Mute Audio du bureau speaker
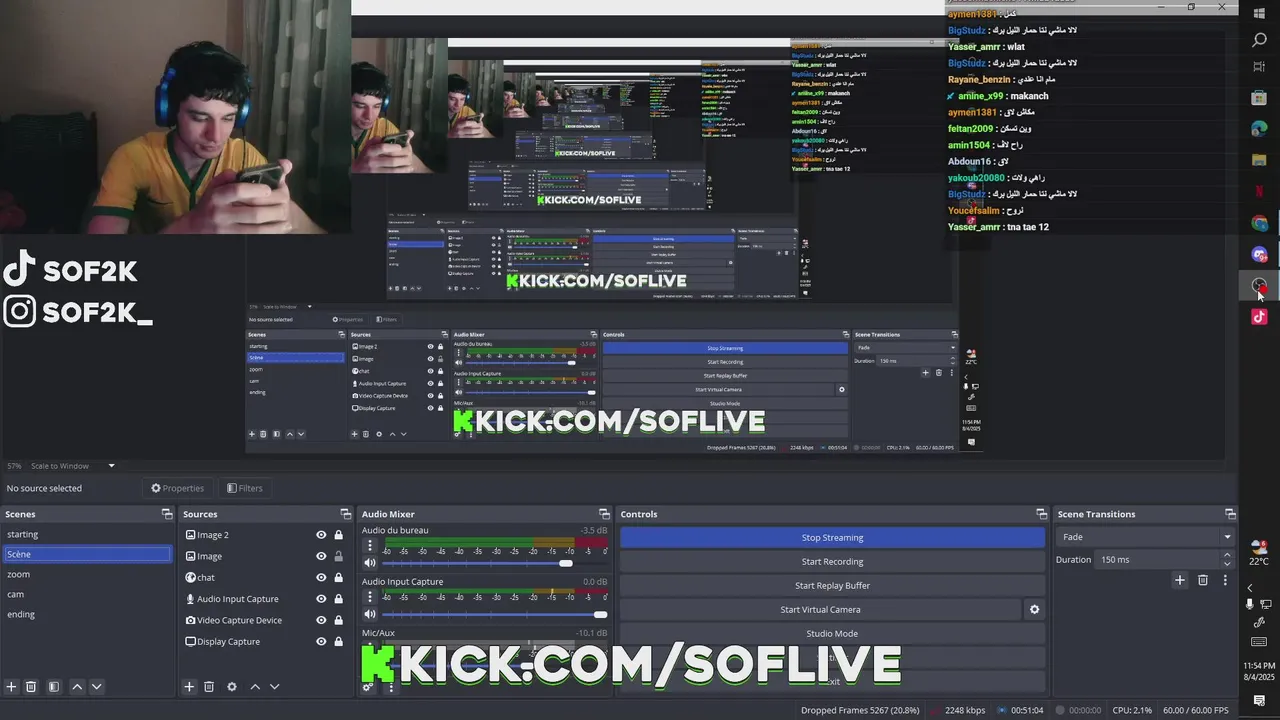The image size is (1280, 720). point(370,563)
